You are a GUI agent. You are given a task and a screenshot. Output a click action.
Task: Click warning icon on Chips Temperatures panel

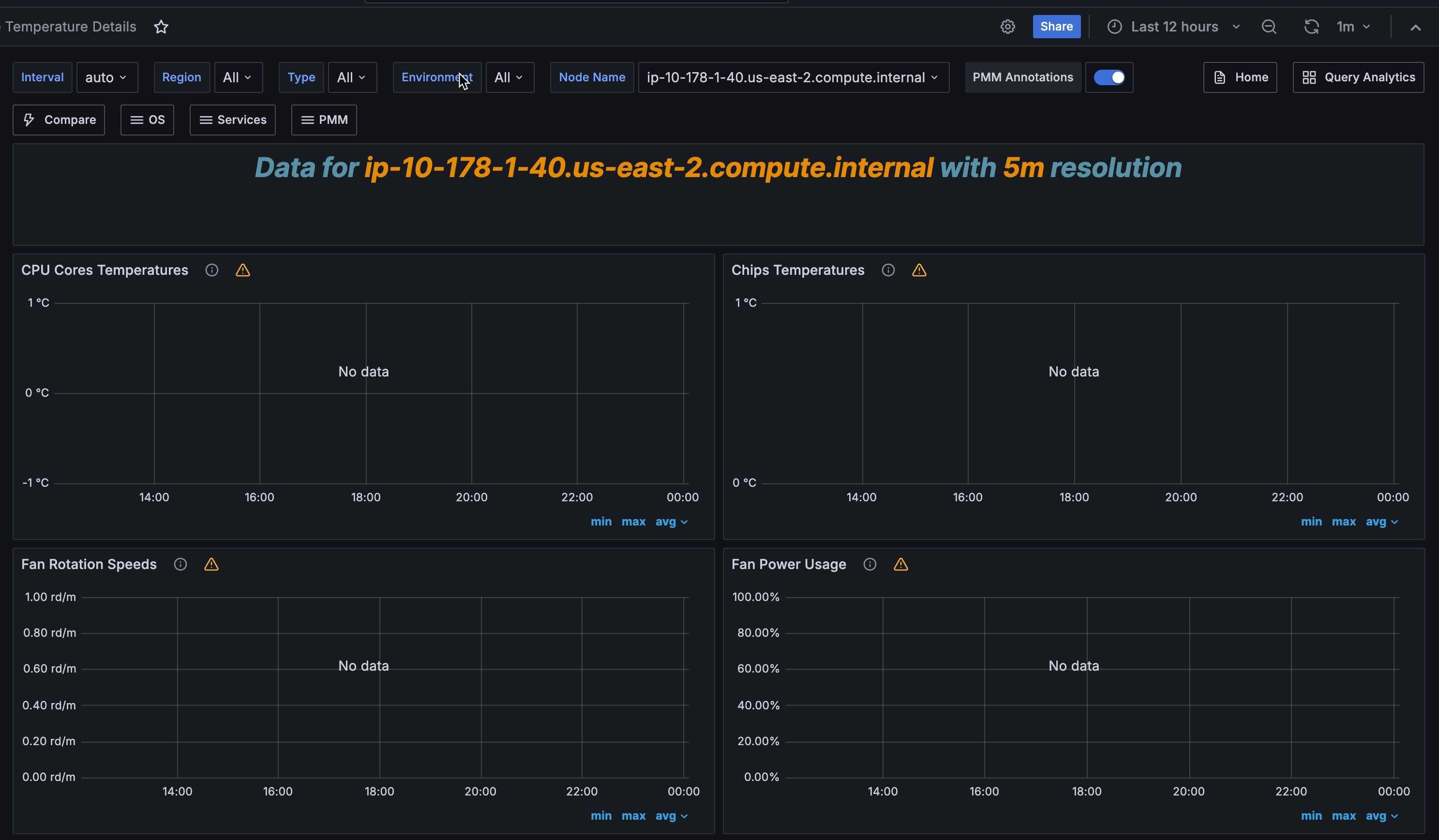919,270
